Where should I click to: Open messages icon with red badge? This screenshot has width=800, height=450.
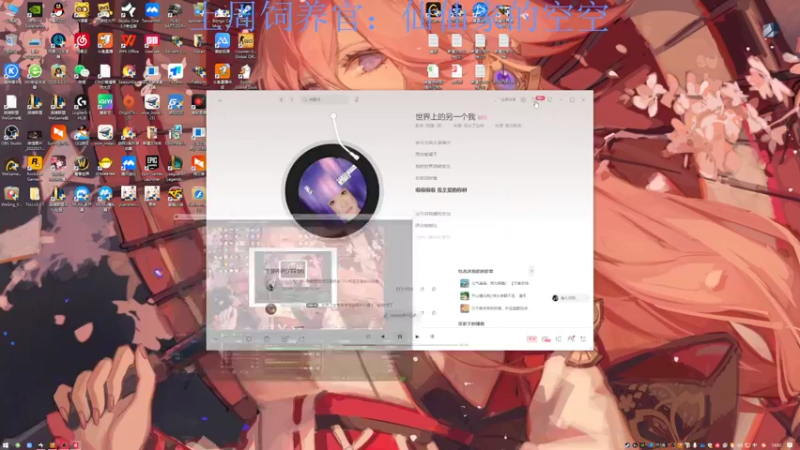tap(536, 99)
